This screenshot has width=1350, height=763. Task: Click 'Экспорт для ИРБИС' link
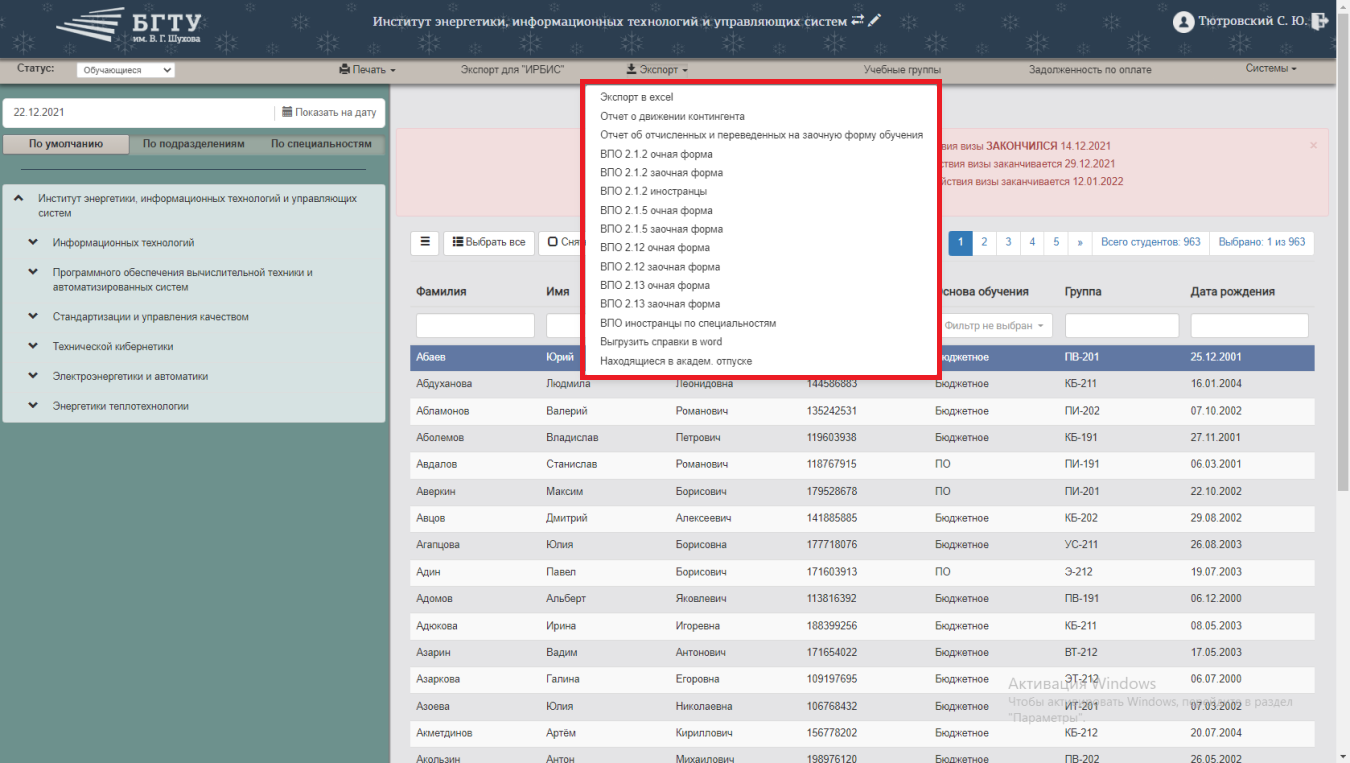[513, 70]
